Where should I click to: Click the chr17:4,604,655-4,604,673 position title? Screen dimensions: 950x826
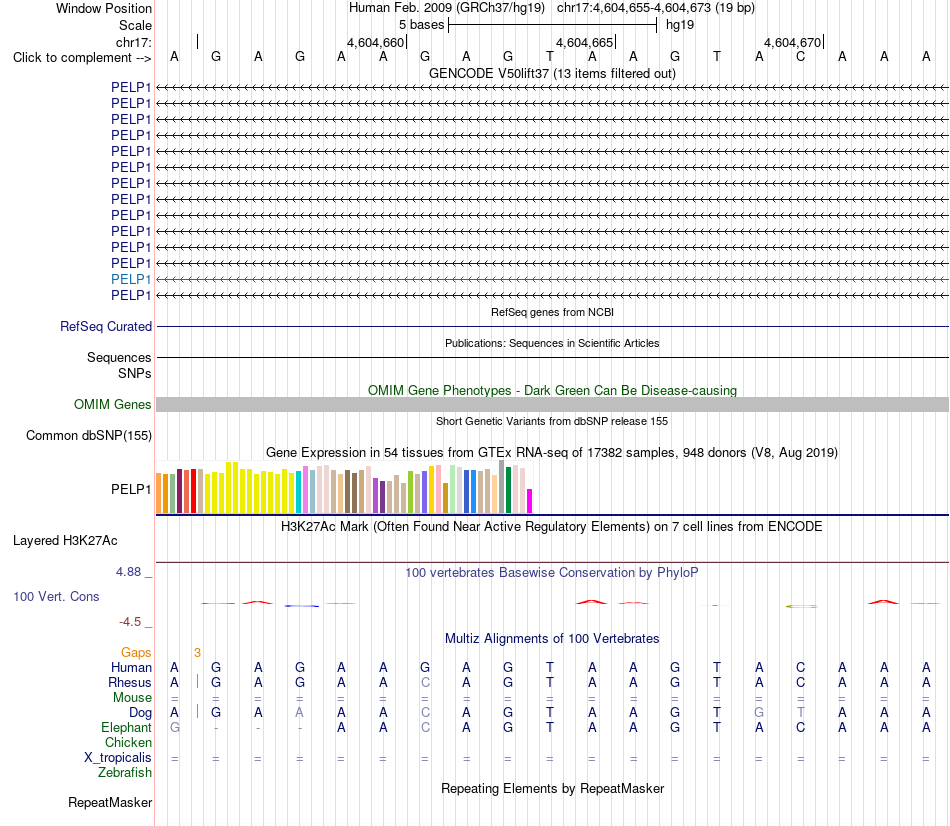point(656,8)
